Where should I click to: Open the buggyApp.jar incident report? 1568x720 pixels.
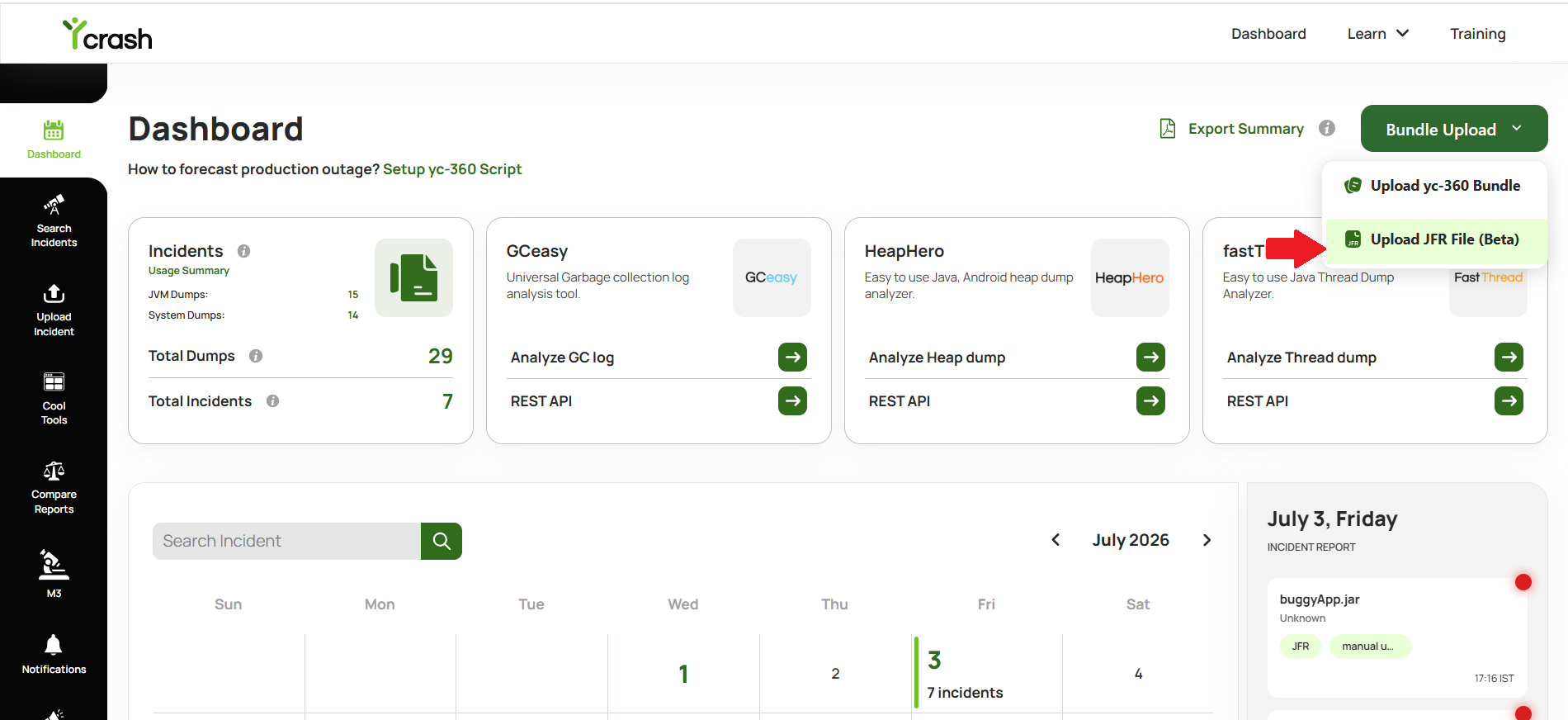point(1397,637)
